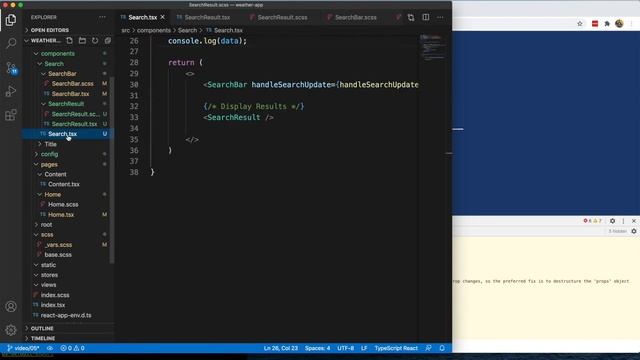Change indentation via Spaces: 4

tap(318, 348)
